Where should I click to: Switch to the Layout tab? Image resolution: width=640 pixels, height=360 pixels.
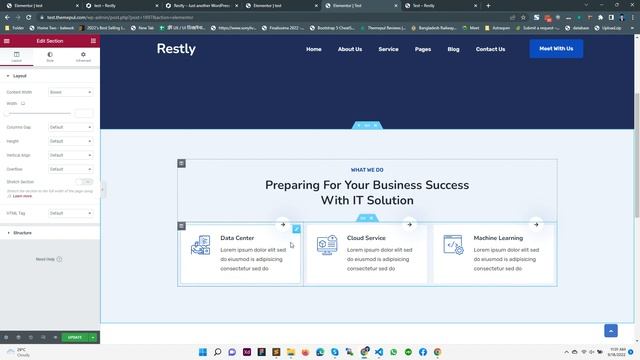[16, 56]
